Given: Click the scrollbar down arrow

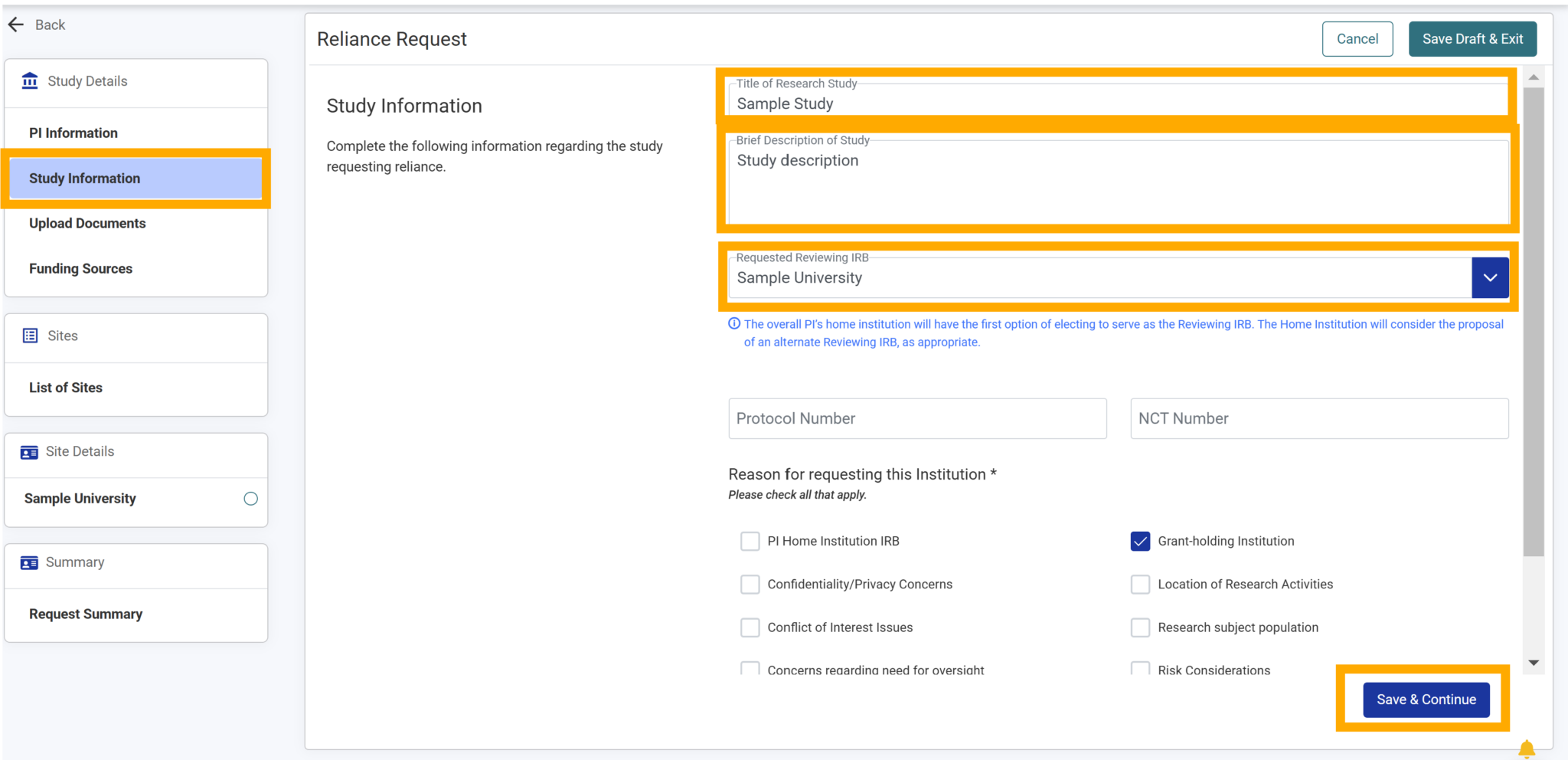Looking at the screenshot, I should 1534,662.
